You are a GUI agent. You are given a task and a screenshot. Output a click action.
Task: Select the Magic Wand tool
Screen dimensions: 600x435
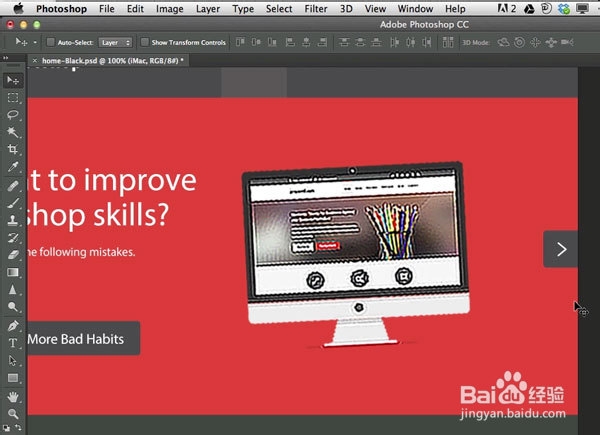[x=13, y=132]
